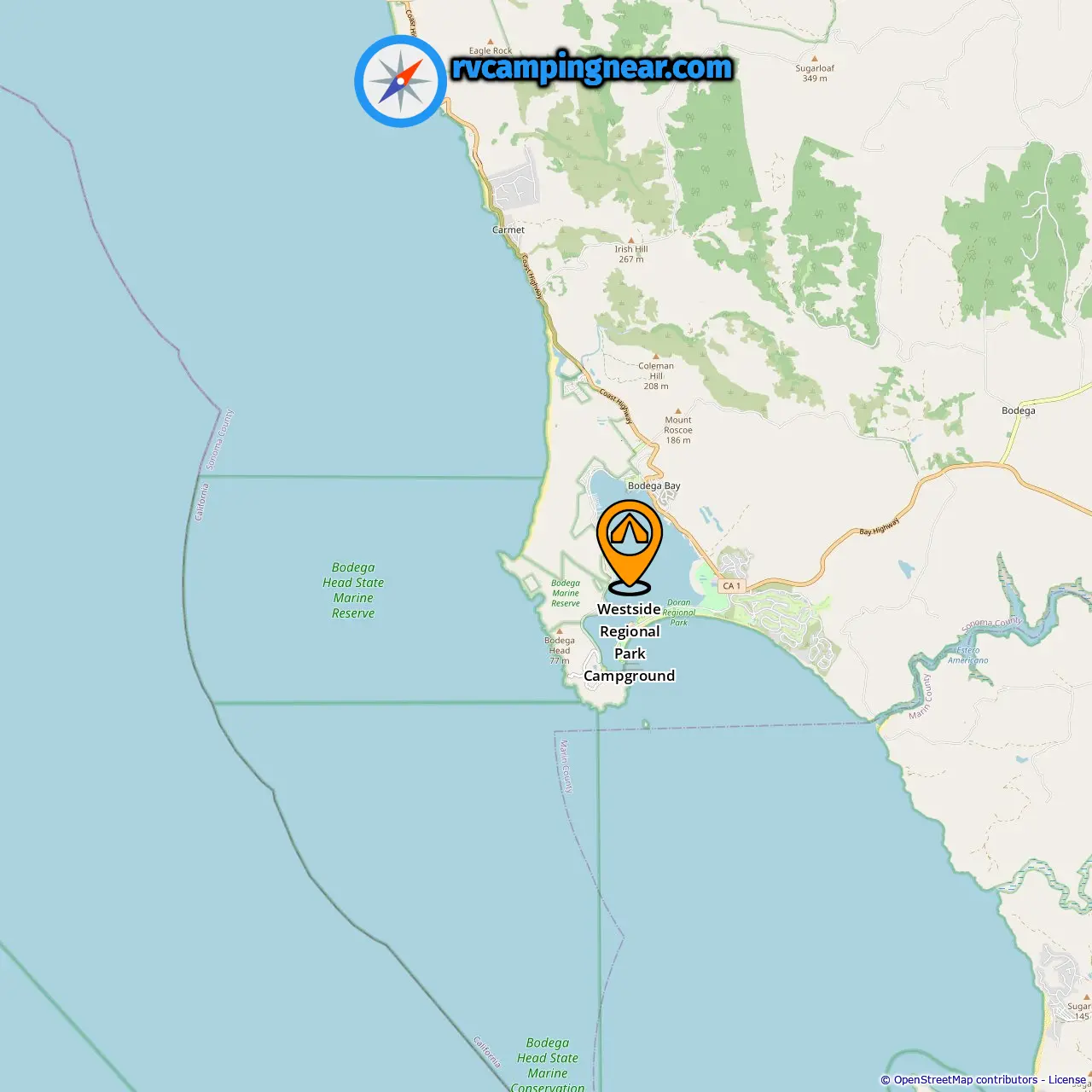Click the Doran Regional Park label
Screen dimensions: 1092x1092
[679, 613]
